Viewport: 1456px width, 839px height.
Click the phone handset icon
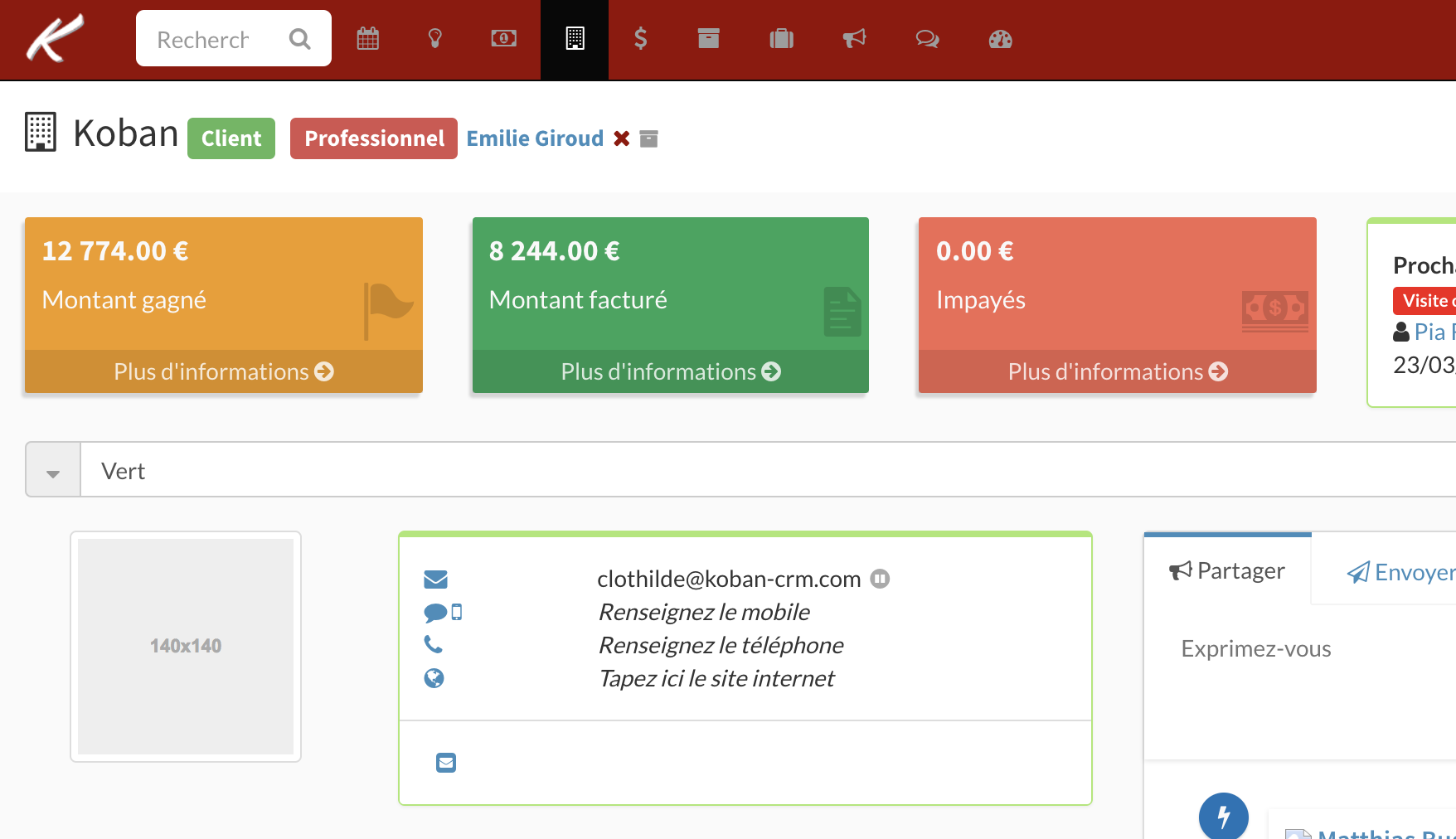point(434,644)
